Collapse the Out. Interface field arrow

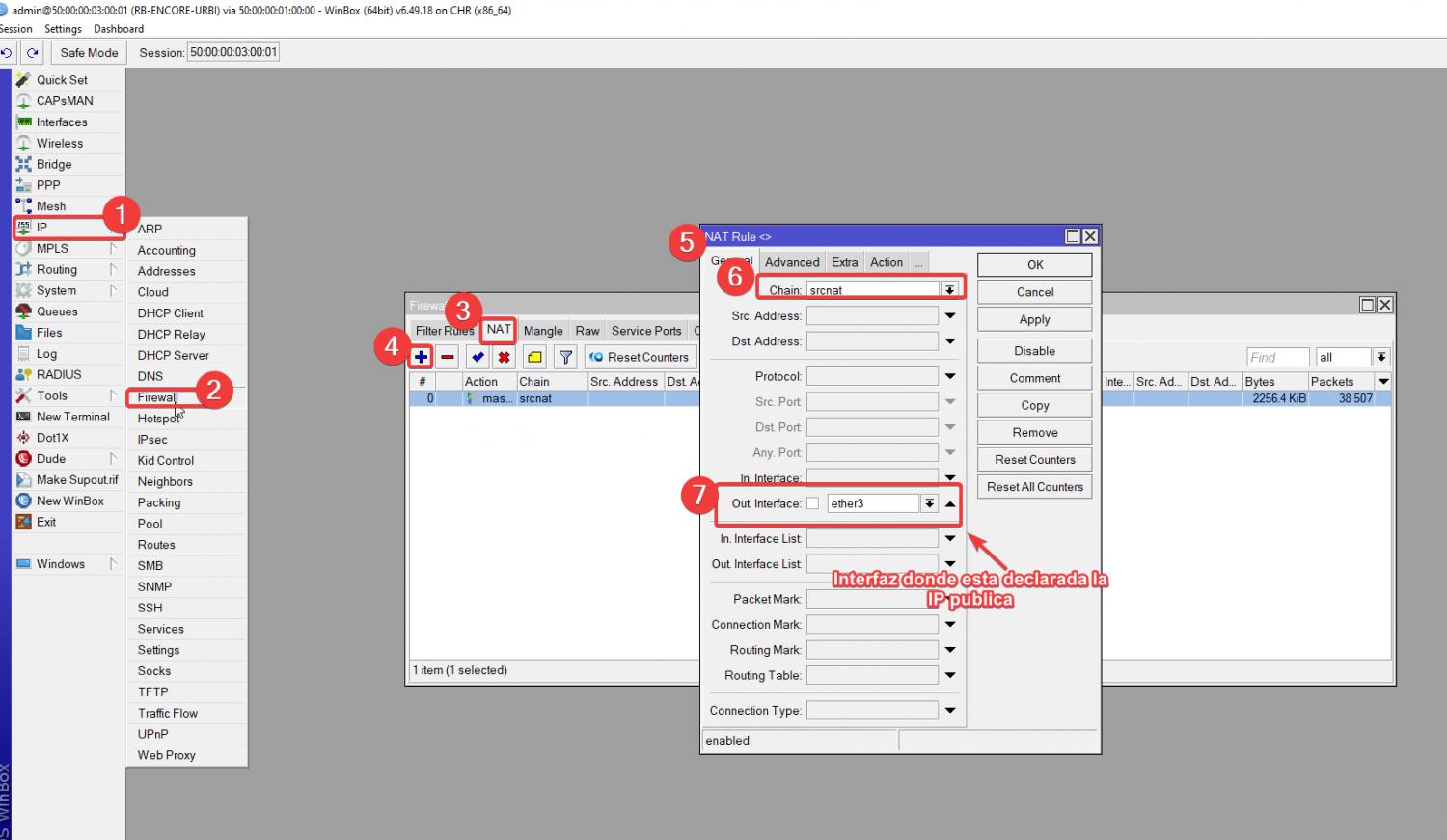click(950, 503)
